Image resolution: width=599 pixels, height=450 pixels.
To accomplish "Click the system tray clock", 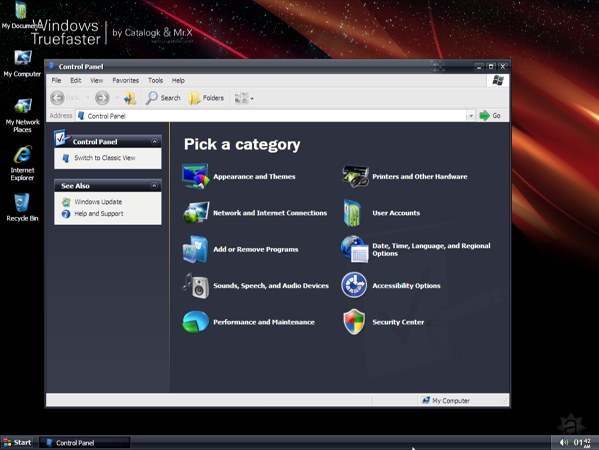I will [582, 442].
